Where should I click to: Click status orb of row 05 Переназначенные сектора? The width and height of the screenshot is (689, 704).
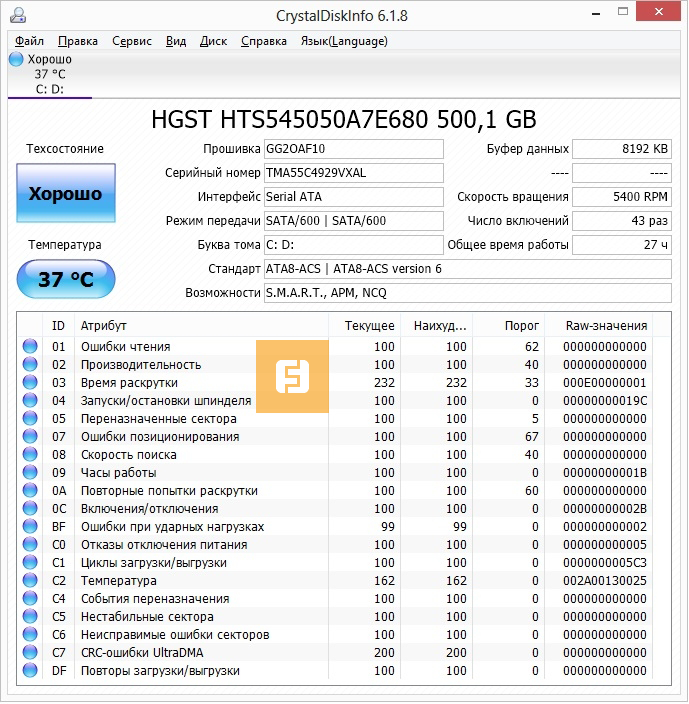pyautogui.click(x=30, y=418)
